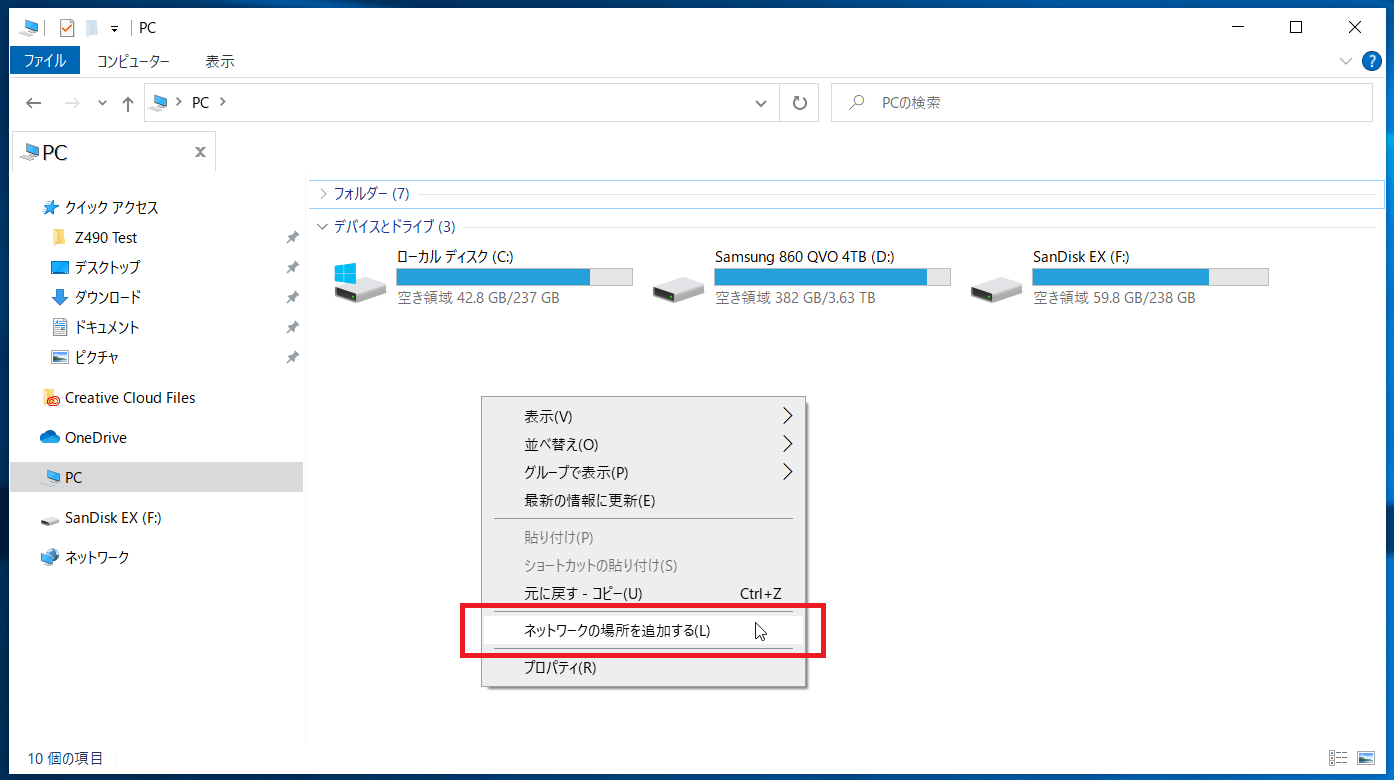
Task: Open the 表示 ribbon tab
Action: 220,61
